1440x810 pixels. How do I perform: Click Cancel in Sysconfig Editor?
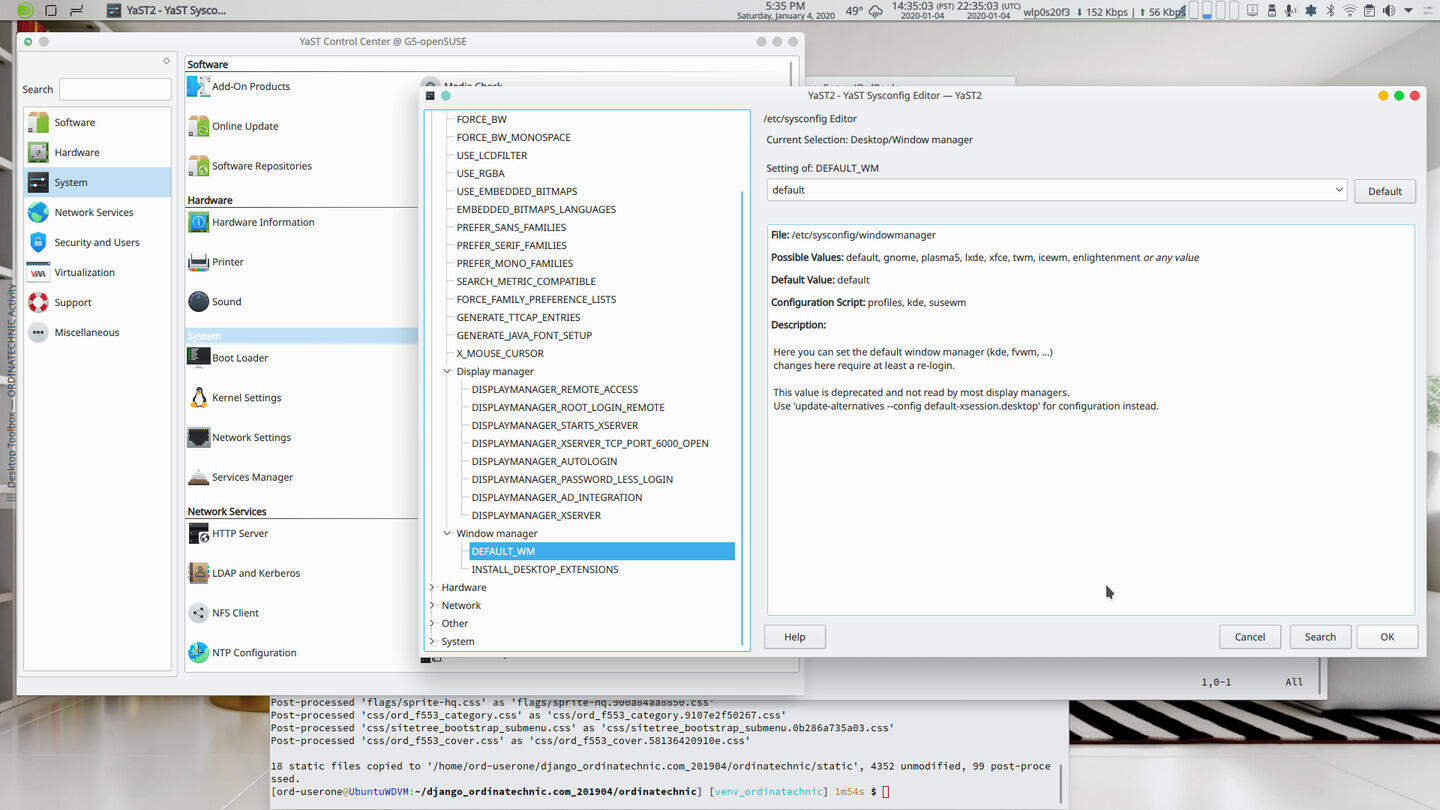coord(1250,637)
